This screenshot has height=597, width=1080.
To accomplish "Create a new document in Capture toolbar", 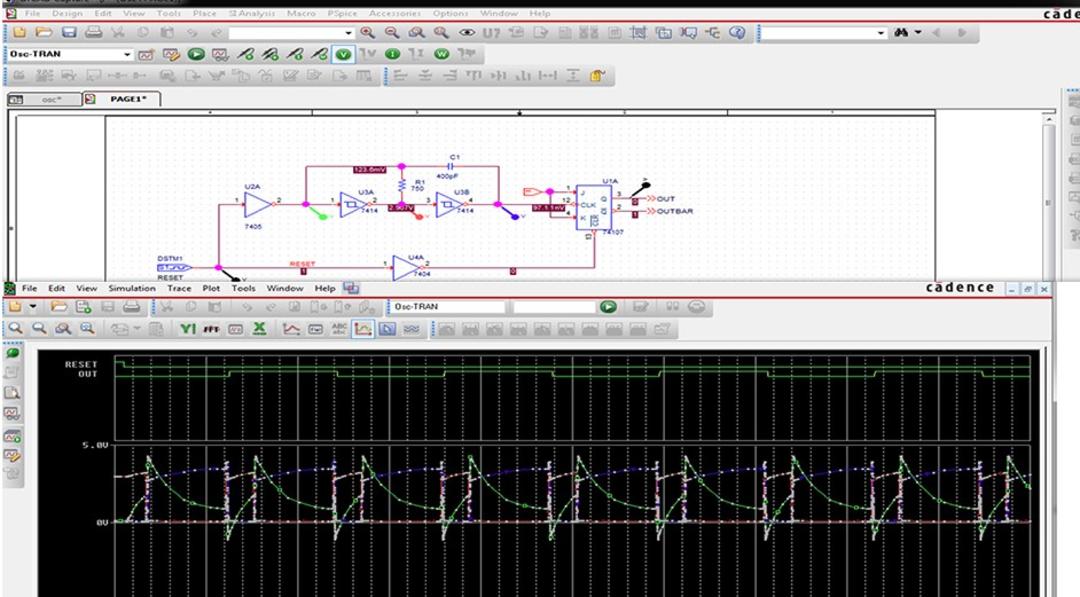I will click(19, 32).
